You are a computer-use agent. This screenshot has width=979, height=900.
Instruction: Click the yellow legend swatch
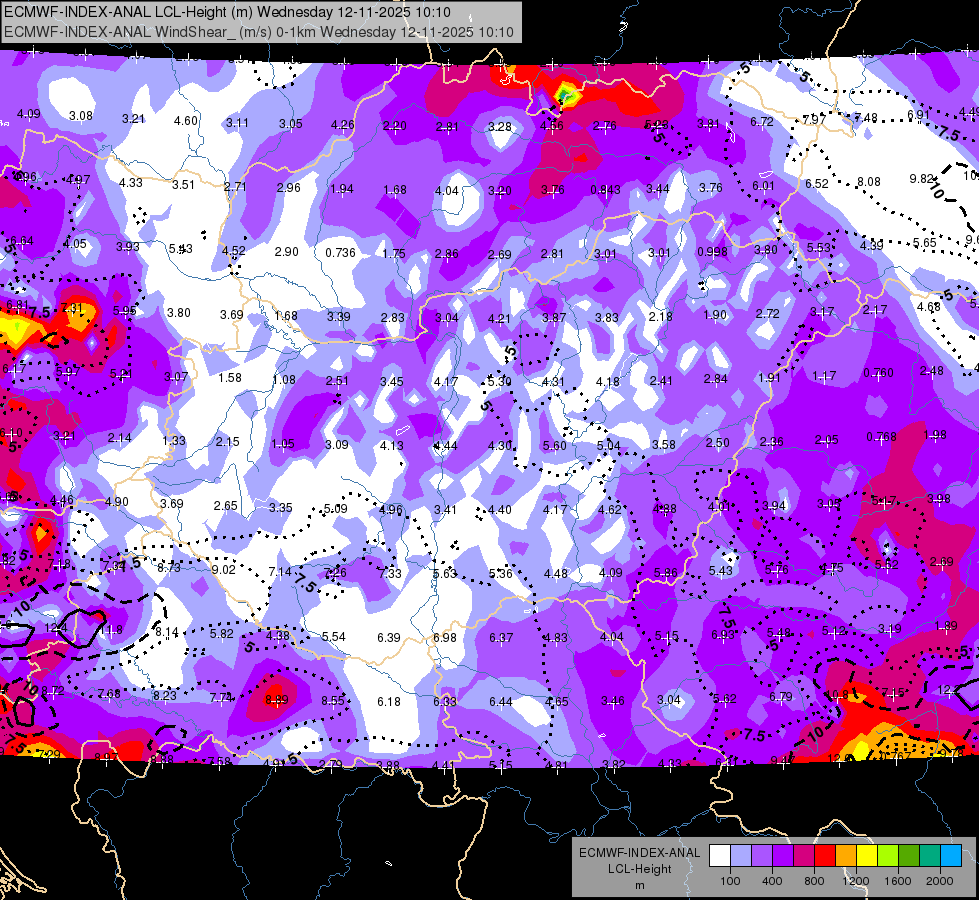click(x=867, y=856)
